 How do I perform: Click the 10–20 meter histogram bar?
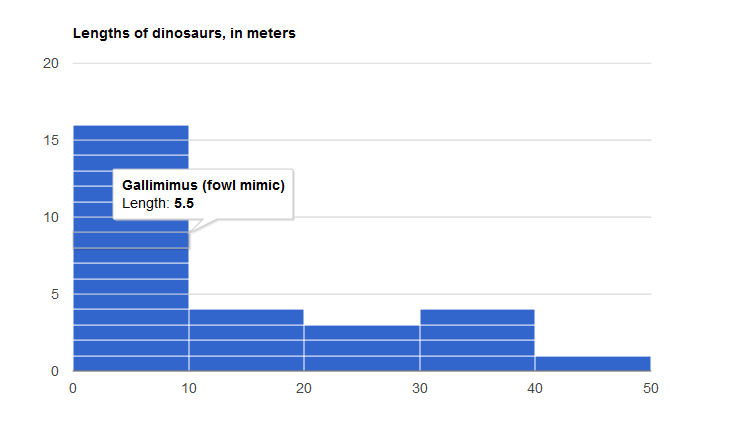[246, 340]
